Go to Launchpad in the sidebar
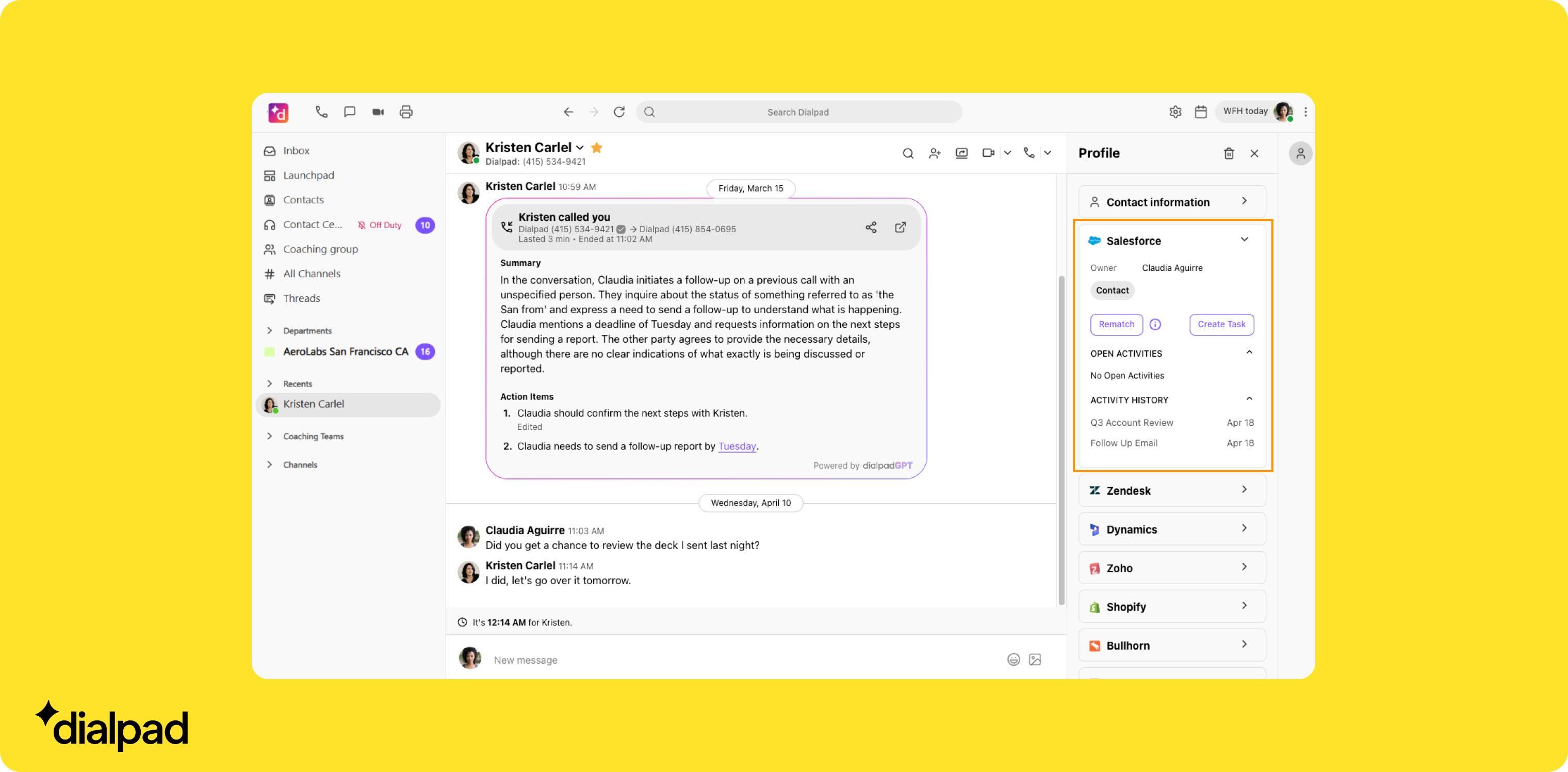This screenshot has height=772, width=1568. tap(308, 175)
